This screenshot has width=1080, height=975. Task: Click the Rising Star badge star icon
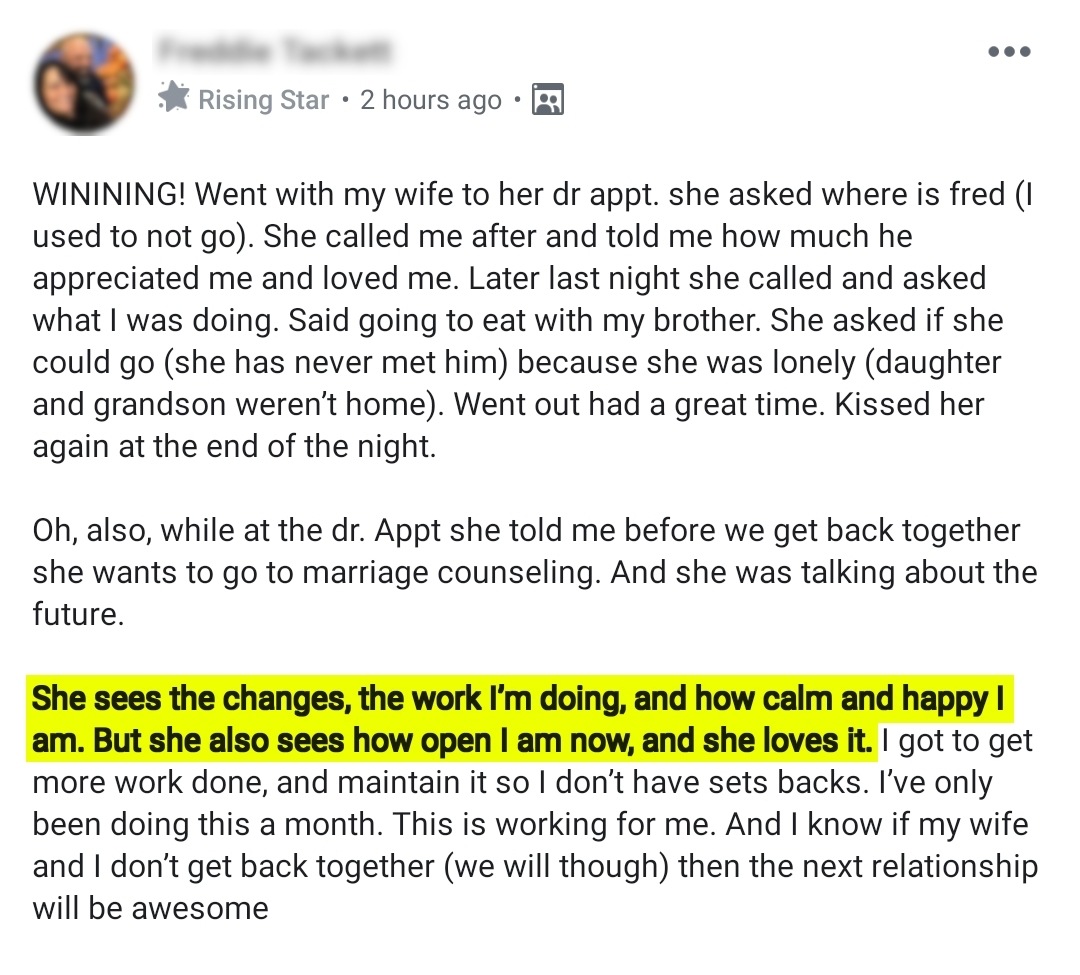[x=174, y=99]
